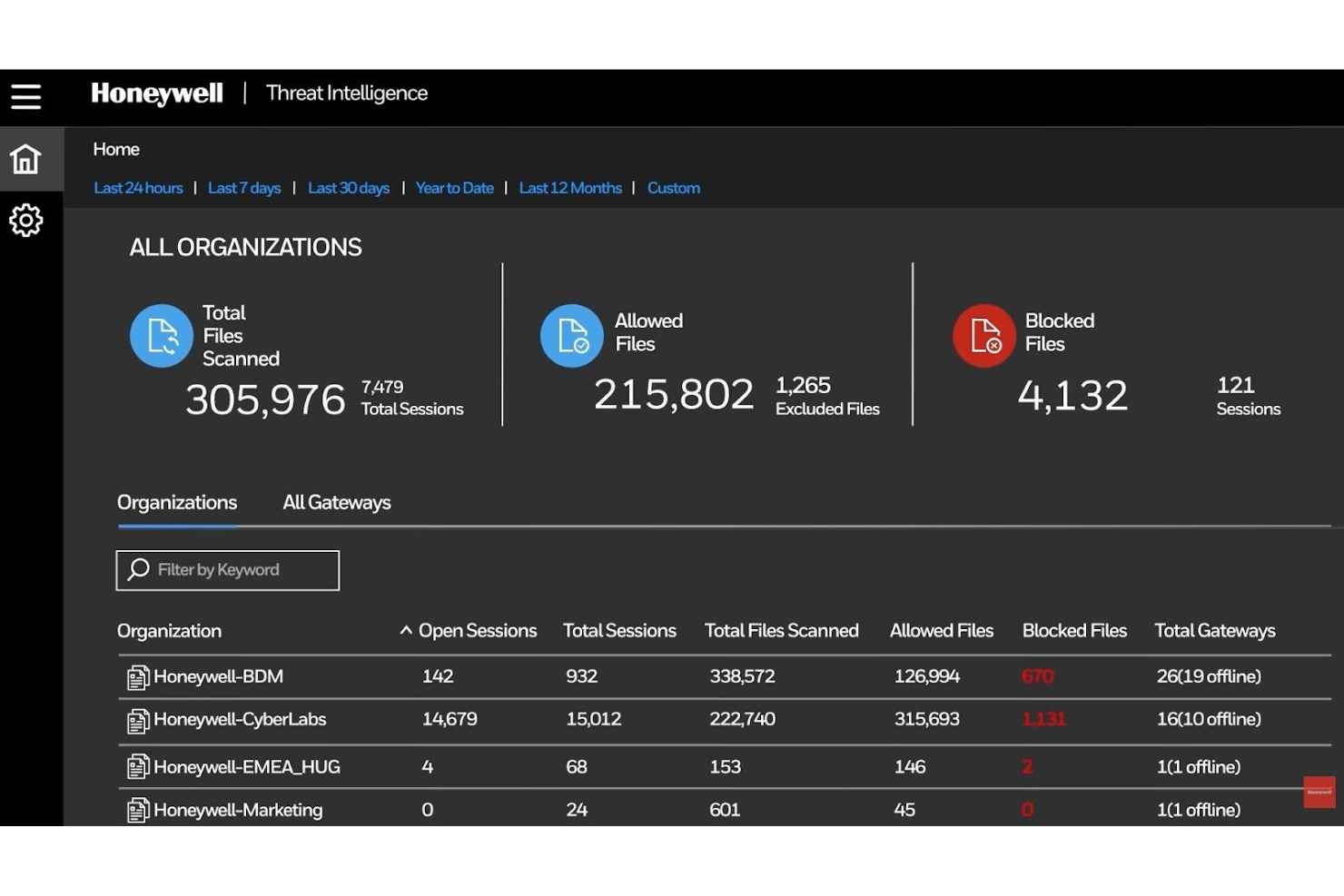Click the Home sidebar icon
1344x896 pixels.
click(x=25, y=158)
